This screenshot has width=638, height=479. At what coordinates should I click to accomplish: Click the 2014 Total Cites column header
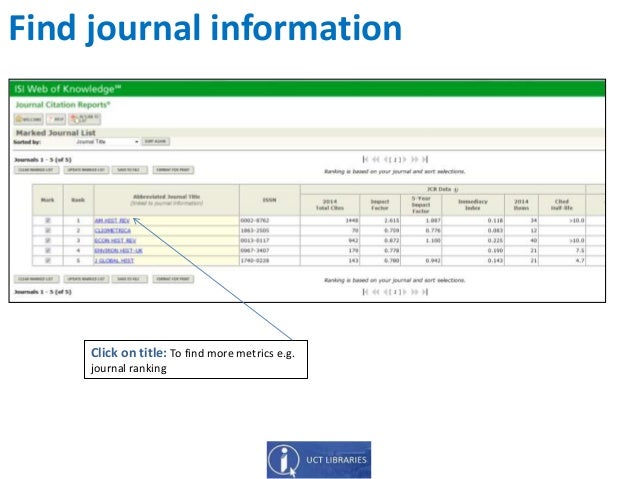click(330, 205)
